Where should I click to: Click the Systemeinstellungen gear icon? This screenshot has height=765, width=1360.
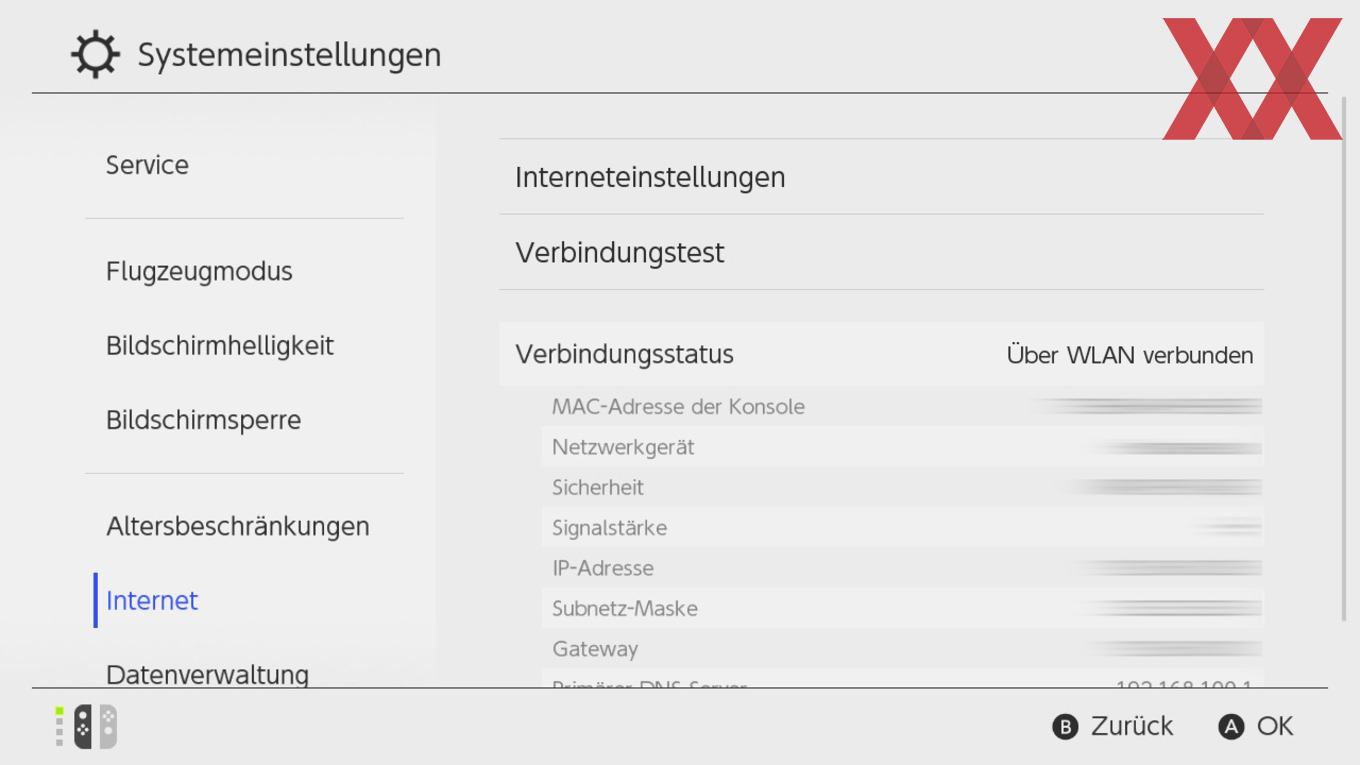click(95, 54)
